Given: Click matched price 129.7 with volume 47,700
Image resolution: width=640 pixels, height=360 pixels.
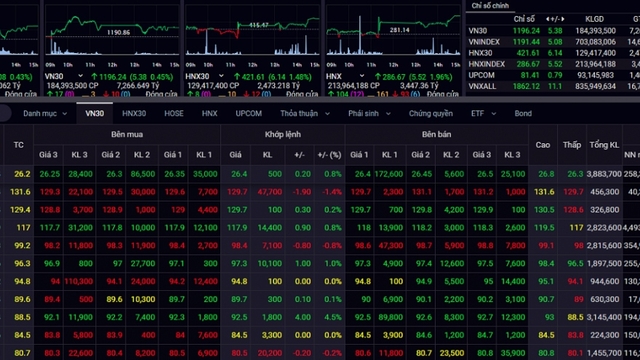Looking at the screenshot, I should click(237, 192).
